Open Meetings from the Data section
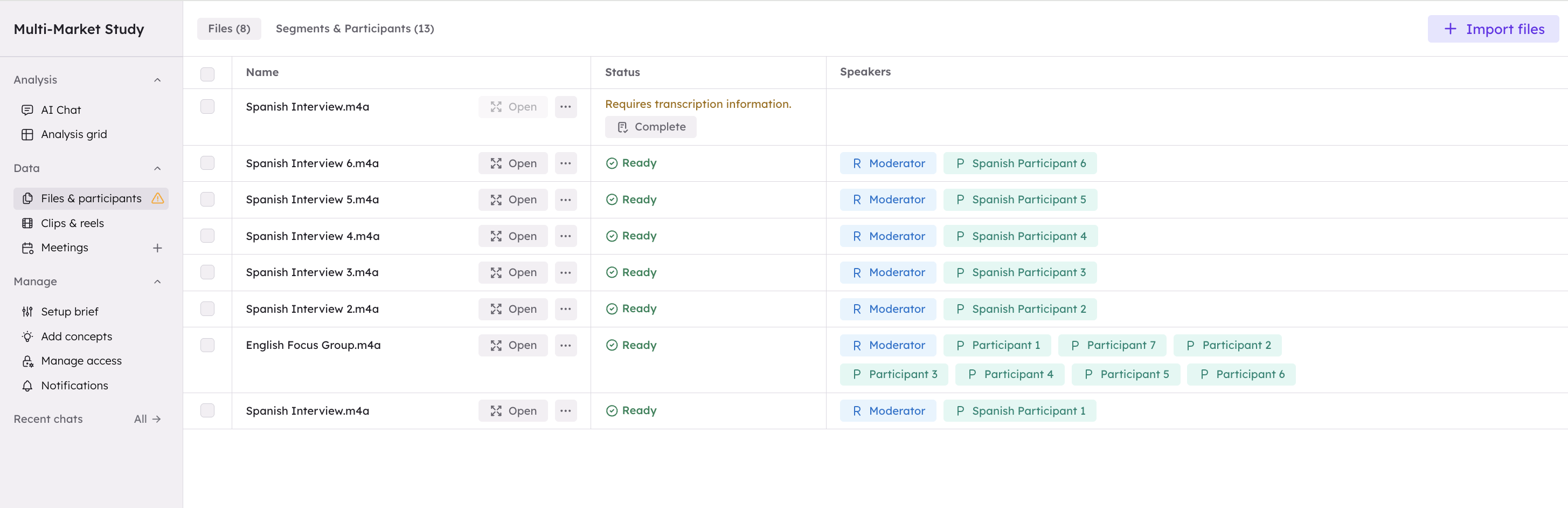 coord(65,248)
